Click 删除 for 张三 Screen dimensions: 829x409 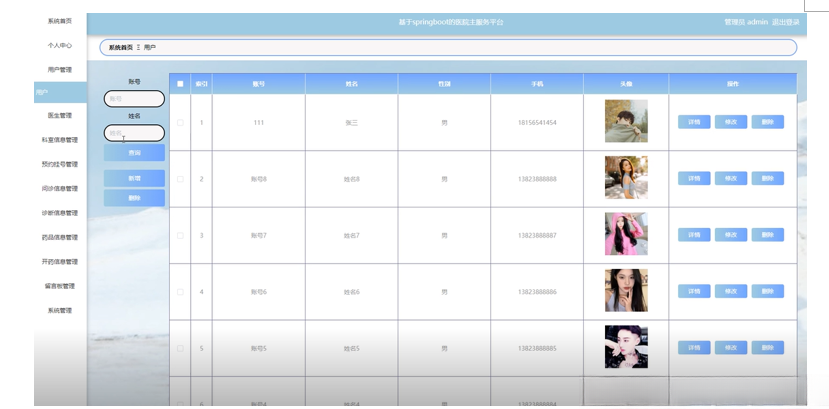click(768, 122)
